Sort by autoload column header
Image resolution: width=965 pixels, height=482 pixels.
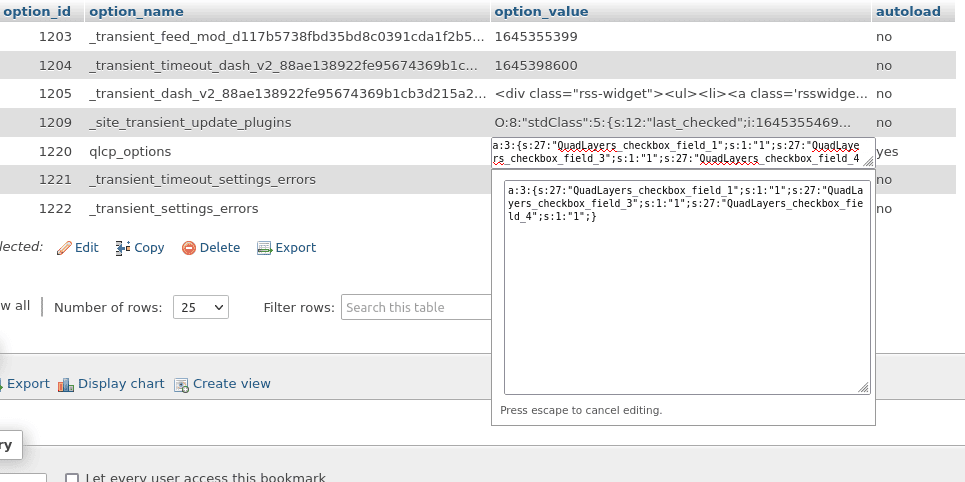click(908, 12)
